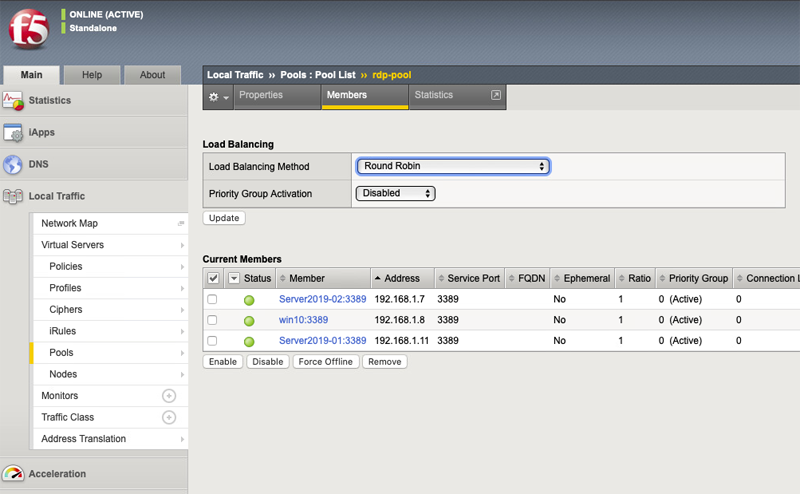The height and width of the screenshot is (494, 800).
Task: Open the Load Balancing Method dropdown
Action: 453,166
